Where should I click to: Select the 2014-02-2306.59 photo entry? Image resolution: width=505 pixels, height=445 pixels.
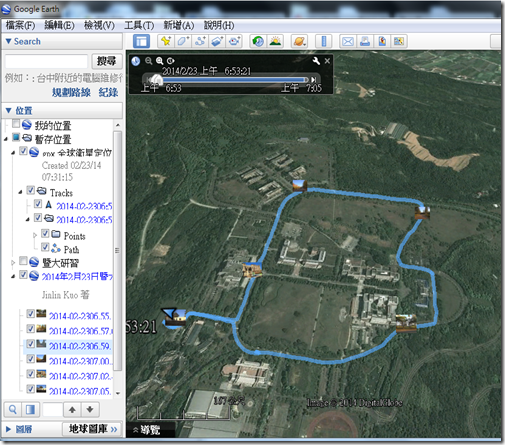click(x=80, y=346)
